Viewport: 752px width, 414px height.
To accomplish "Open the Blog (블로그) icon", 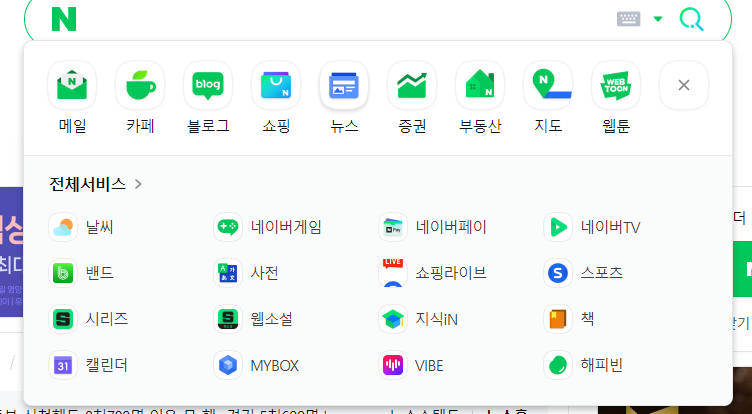I will (208, 85).
